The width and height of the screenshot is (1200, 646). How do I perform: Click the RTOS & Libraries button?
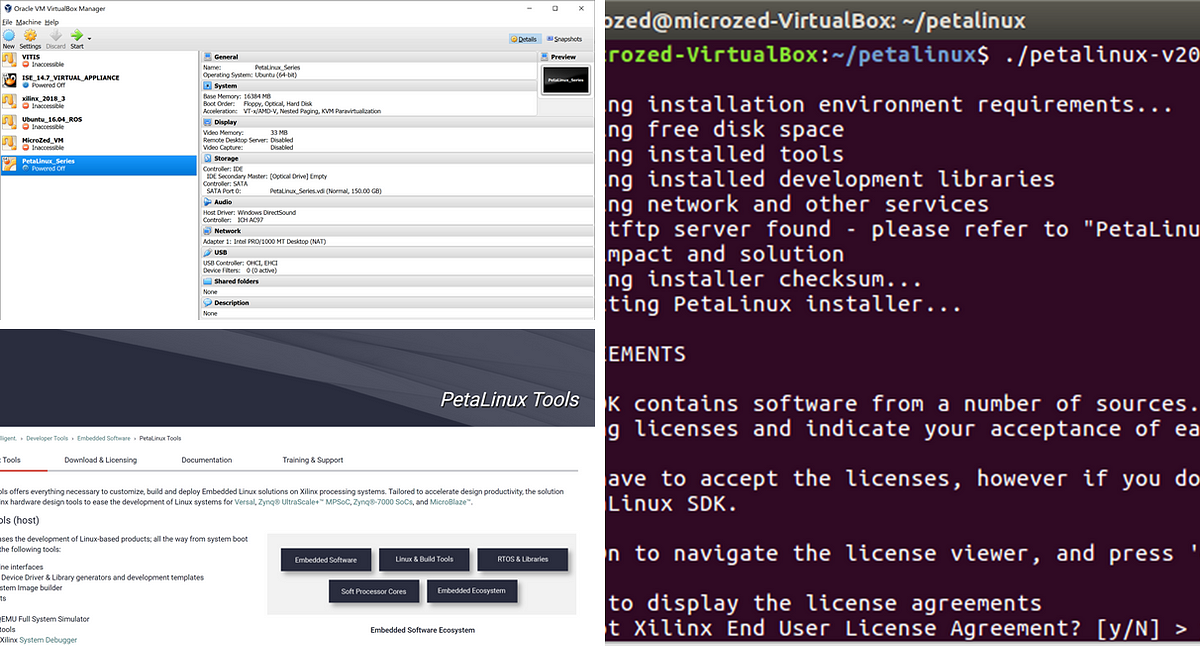(x=522, y=559)
